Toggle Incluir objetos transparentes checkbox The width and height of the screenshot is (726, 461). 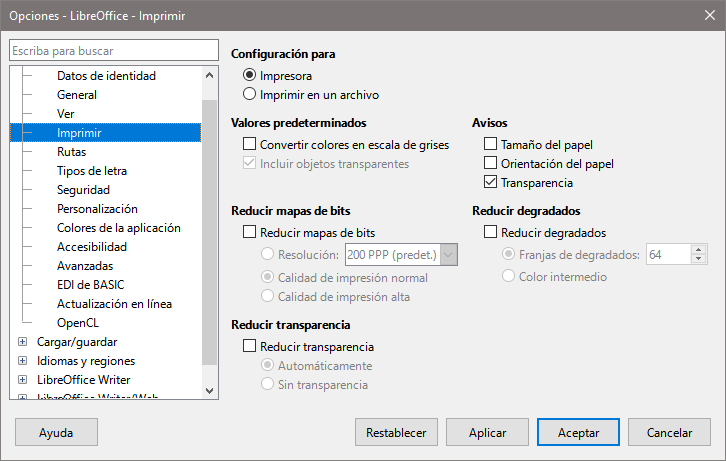coord(250,163)
